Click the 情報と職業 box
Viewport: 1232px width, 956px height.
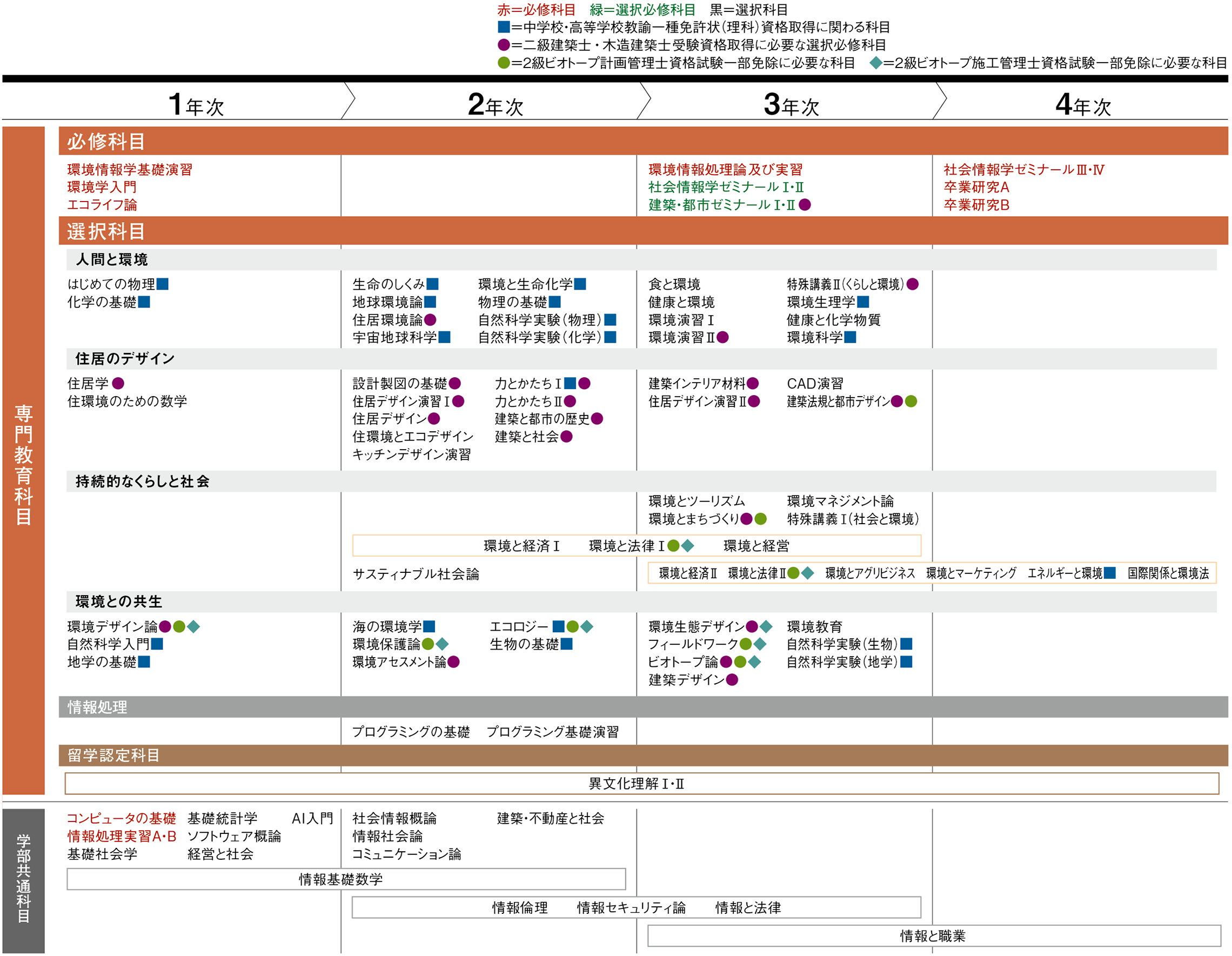934,935
